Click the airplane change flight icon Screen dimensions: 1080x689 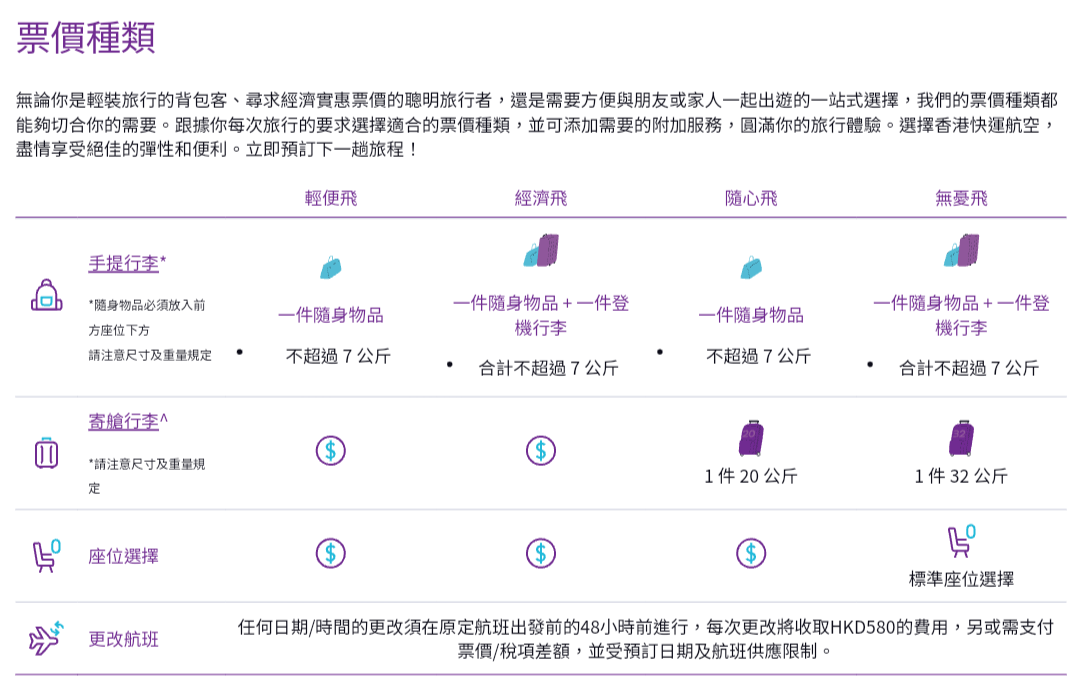coord(46,638)
